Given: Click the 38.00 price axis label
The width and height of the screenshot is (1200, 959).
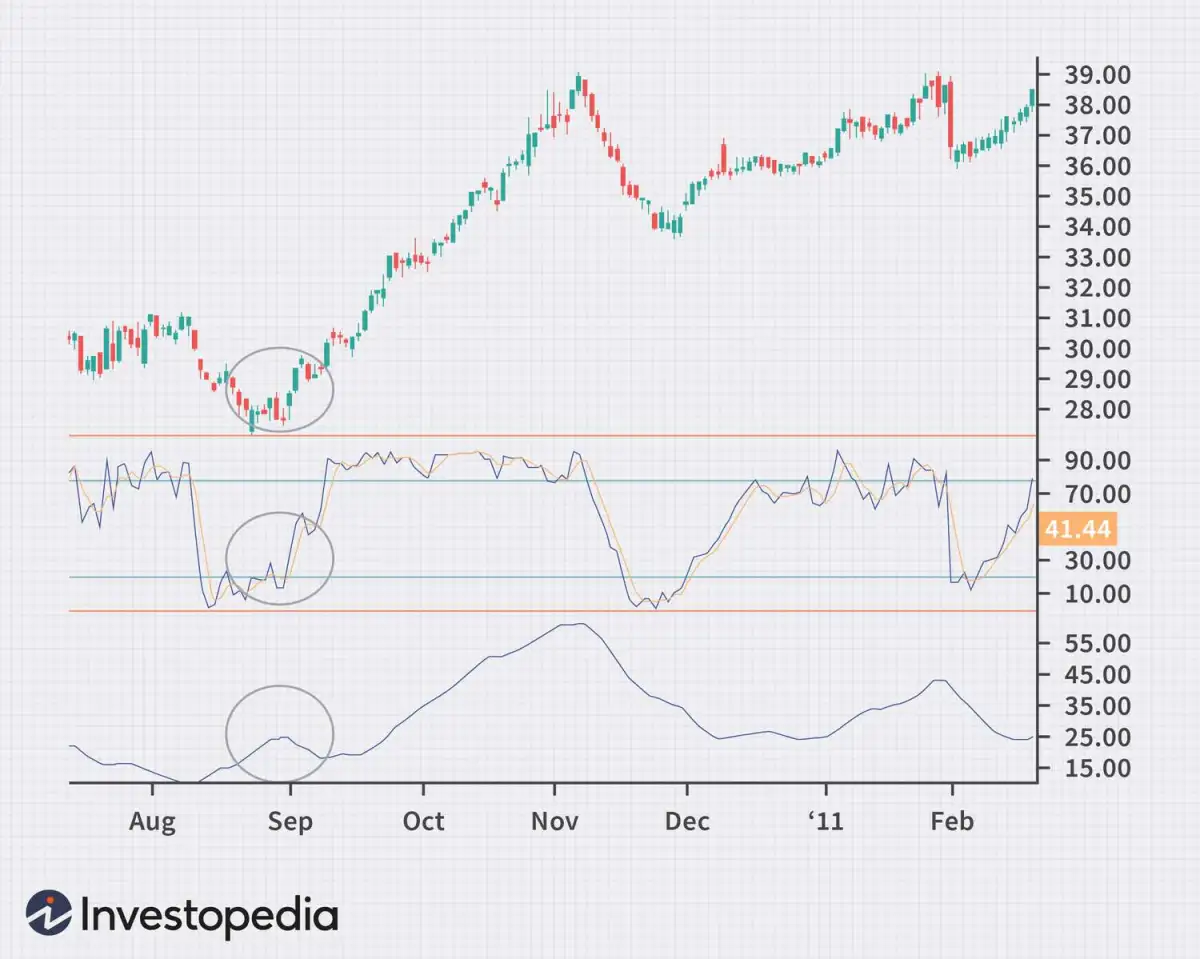Looking at the screenshot, I should 1097,106.
